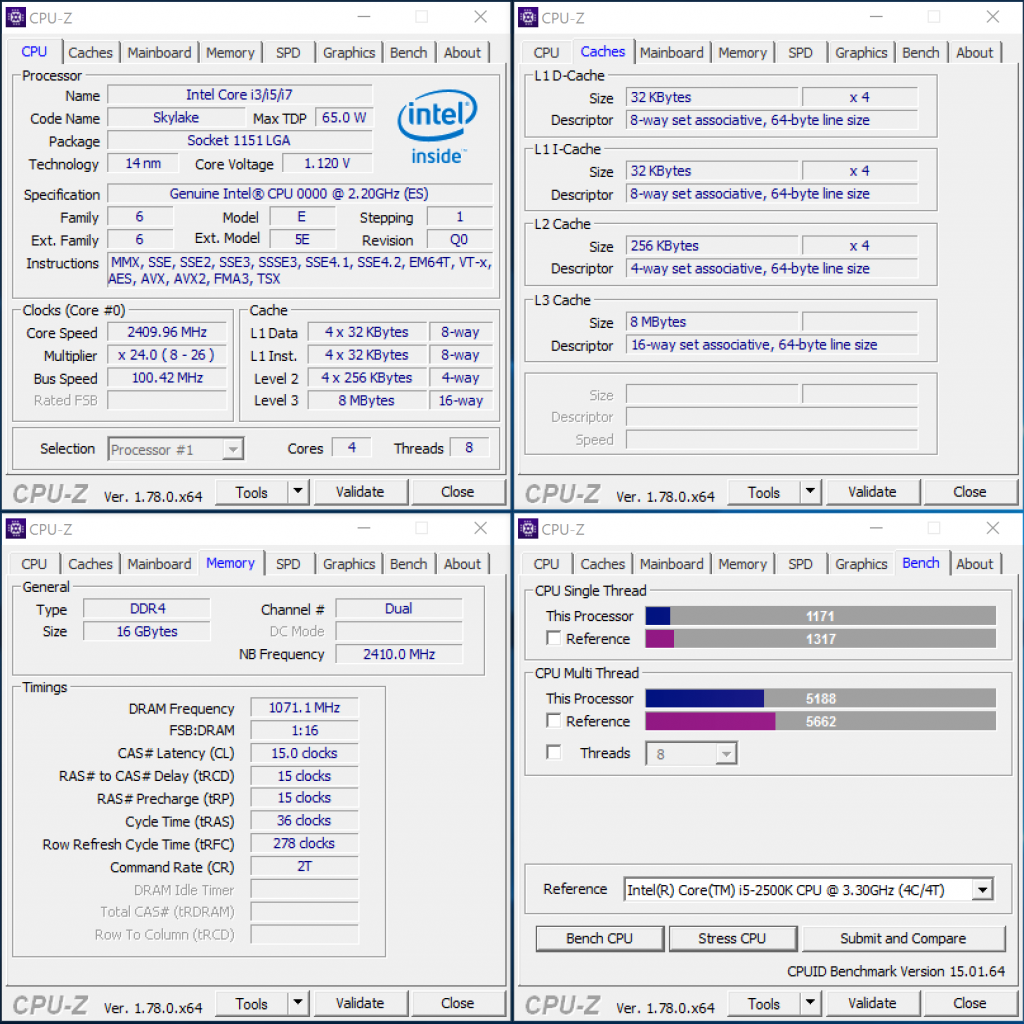
Task: Click the CPU-Z title icon in the Caches window
Action: pos(528,17)
